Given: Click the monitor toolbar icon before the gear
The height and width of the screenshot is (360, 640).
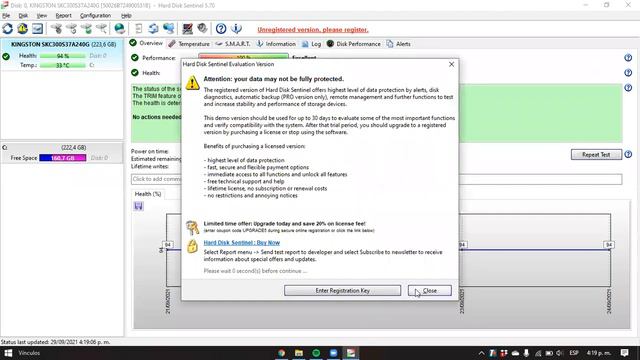Looking at the screenshot, I should point(188,29).
